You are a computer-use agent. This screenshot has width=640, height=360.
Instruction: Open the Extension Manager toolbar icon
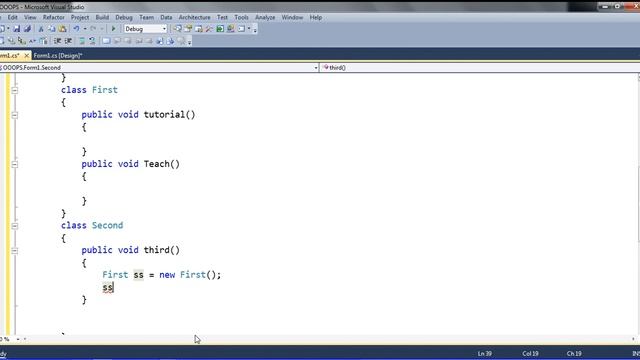(231, 29)
